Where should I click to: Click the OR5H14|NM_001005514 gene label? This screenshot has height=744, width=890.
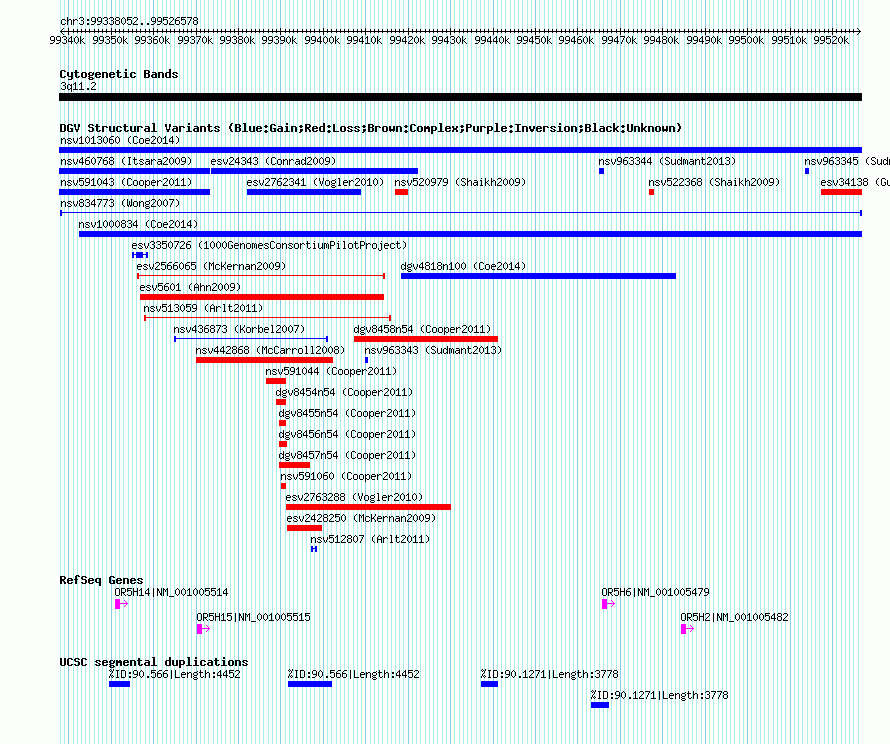click(171, 592)
